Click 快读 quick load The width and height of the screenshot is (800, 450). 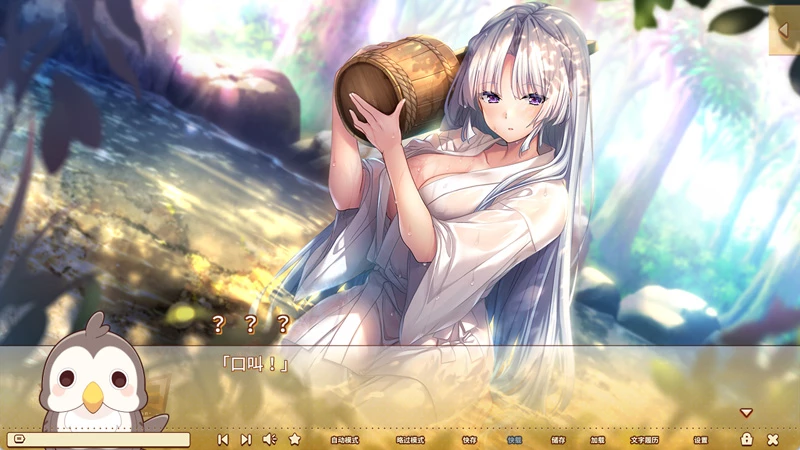[x=514, y=440]
